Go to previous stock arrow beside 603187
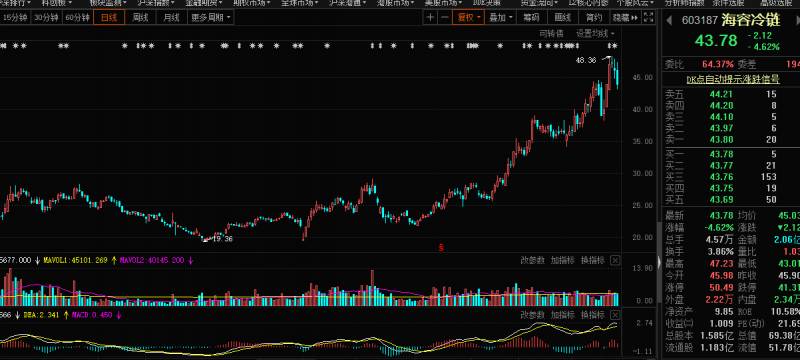 coord(669,20)
